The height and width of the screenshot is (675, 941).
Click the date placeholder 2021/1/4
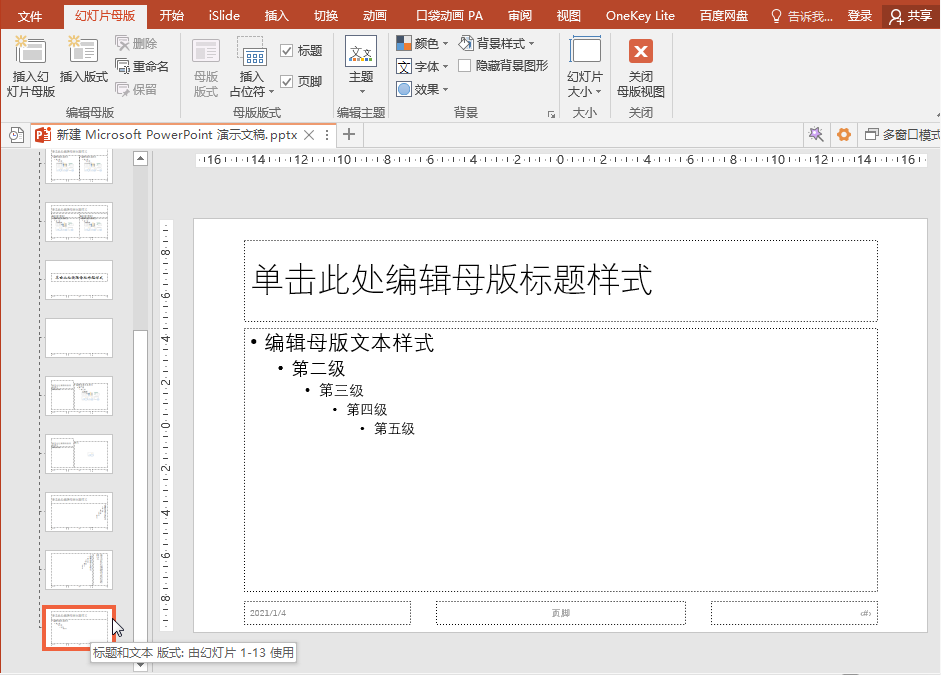tap(327, 613)
